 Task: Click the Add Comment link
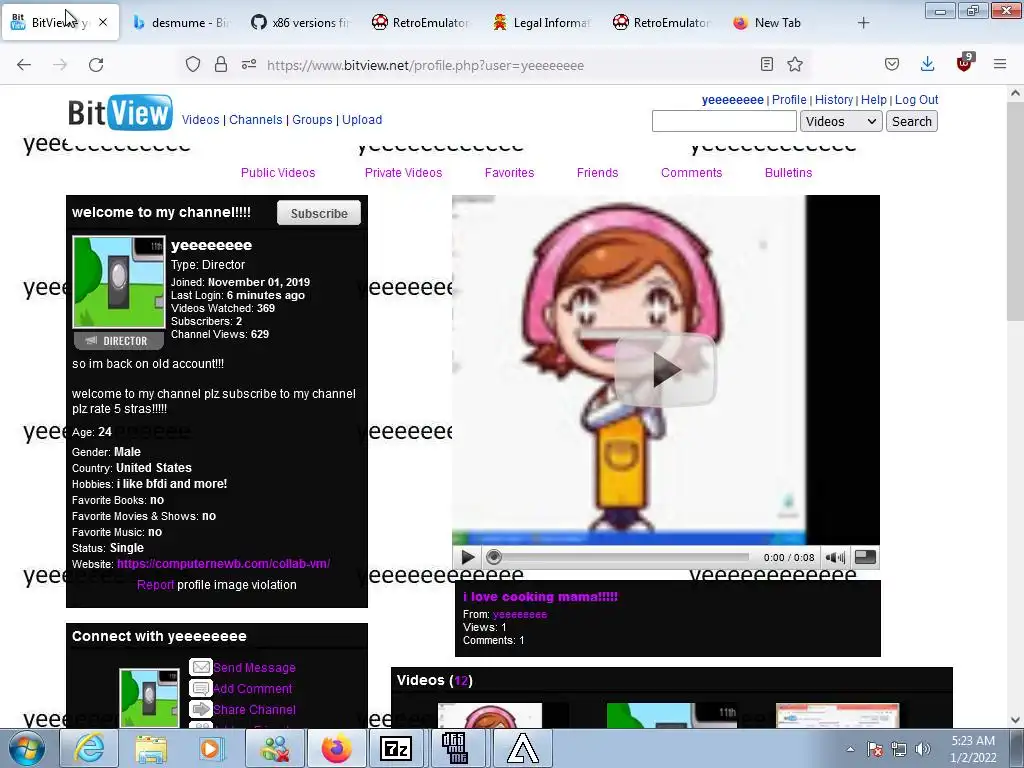tap(252, 688)
